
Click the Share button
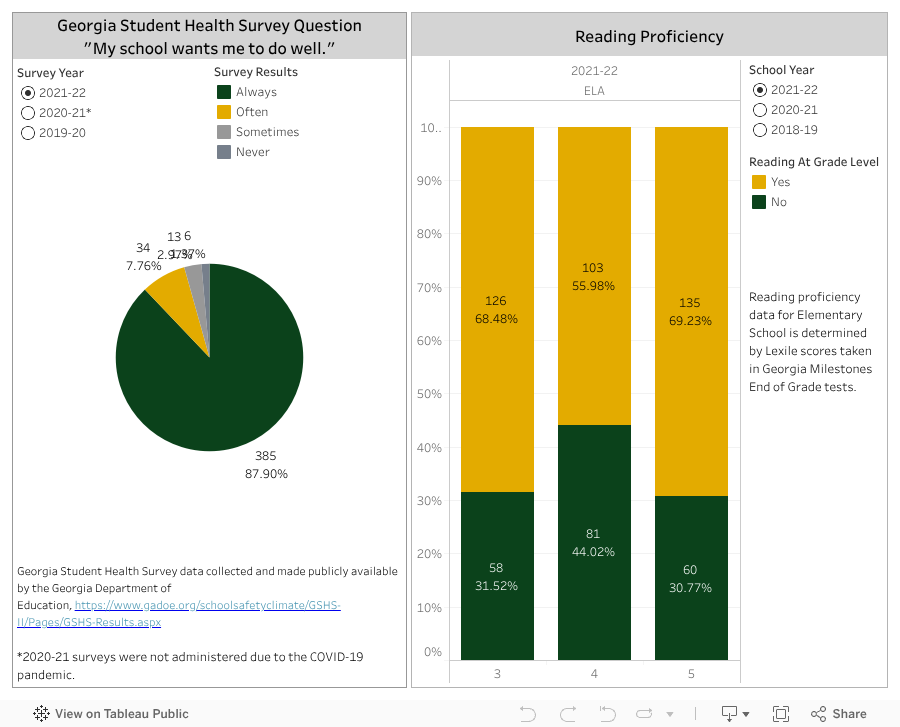(x=838, y=713)
